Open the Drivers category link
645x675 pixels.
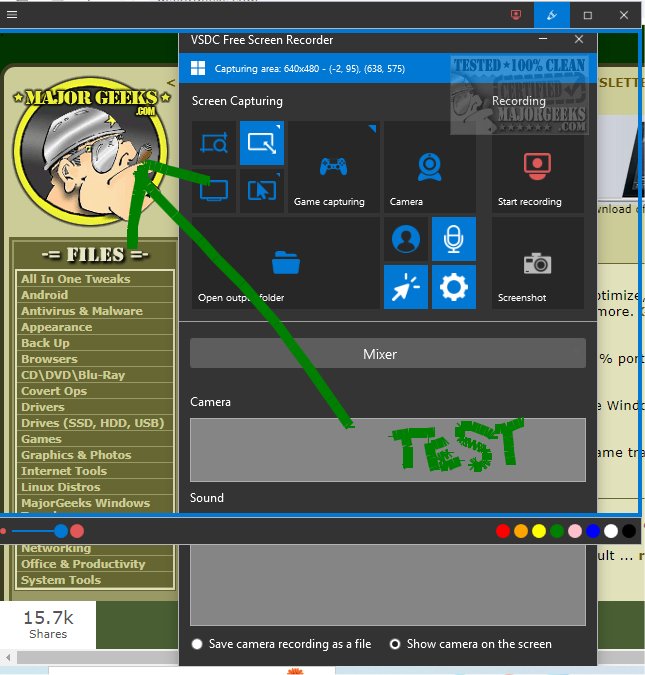(43, 407)
